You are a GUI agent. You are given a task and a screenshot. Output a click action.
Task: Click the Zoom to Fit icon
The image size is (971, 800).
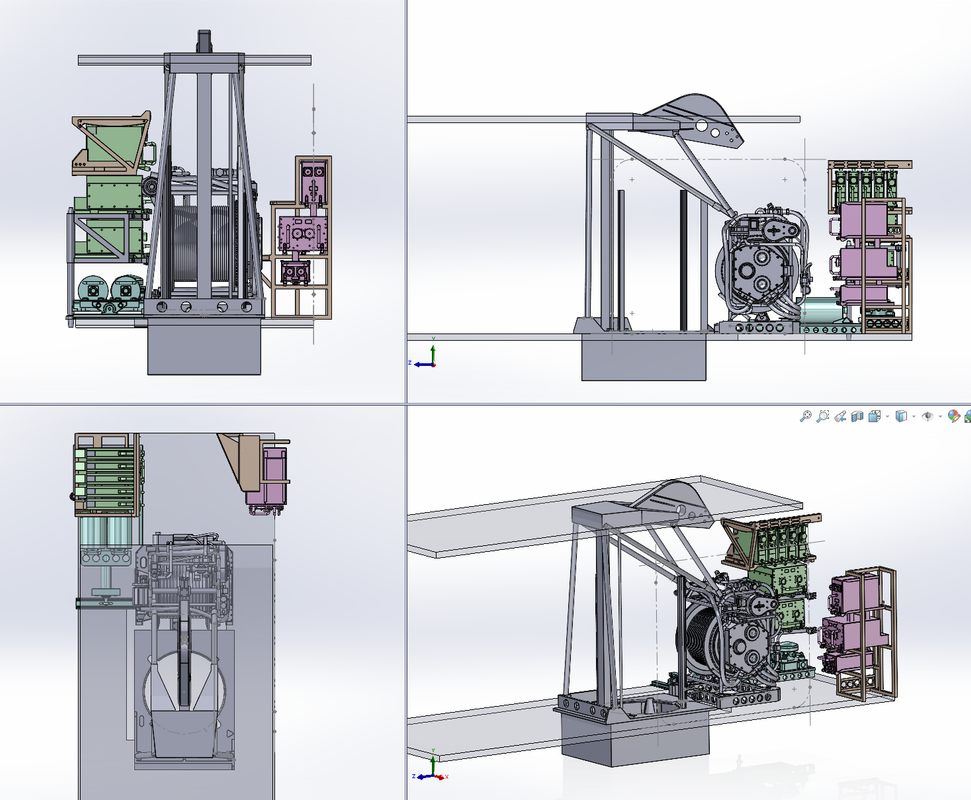tap(805, 416)
